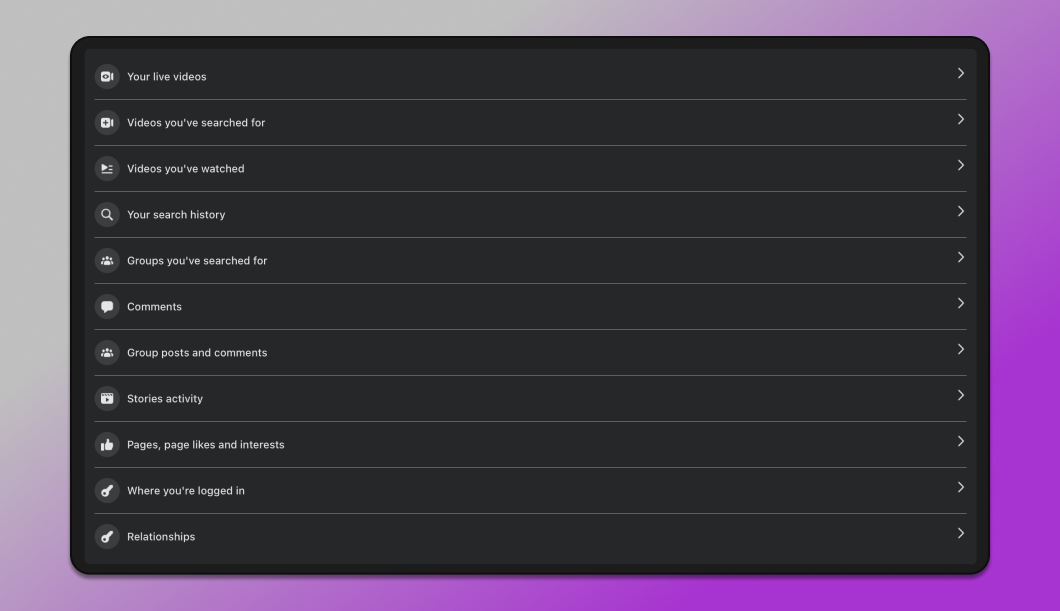Expand Pages, page likes and interests chevron
The height and width of the screenshot is (611, 1060).
(961, 441)
